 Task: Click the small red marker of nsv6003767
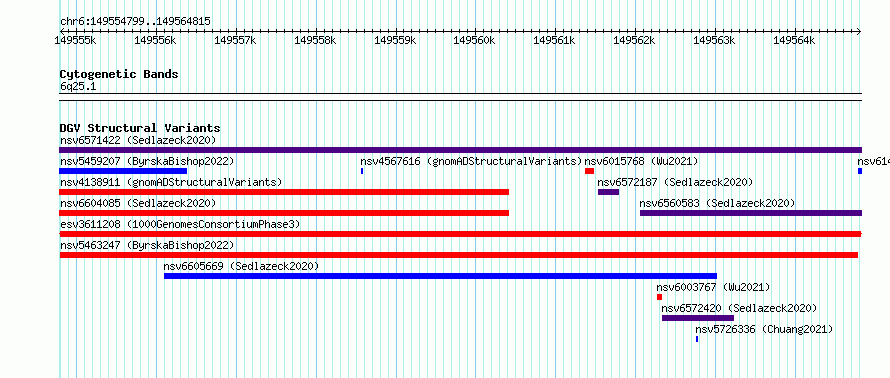pyautogui.click(x=660, y=297)
